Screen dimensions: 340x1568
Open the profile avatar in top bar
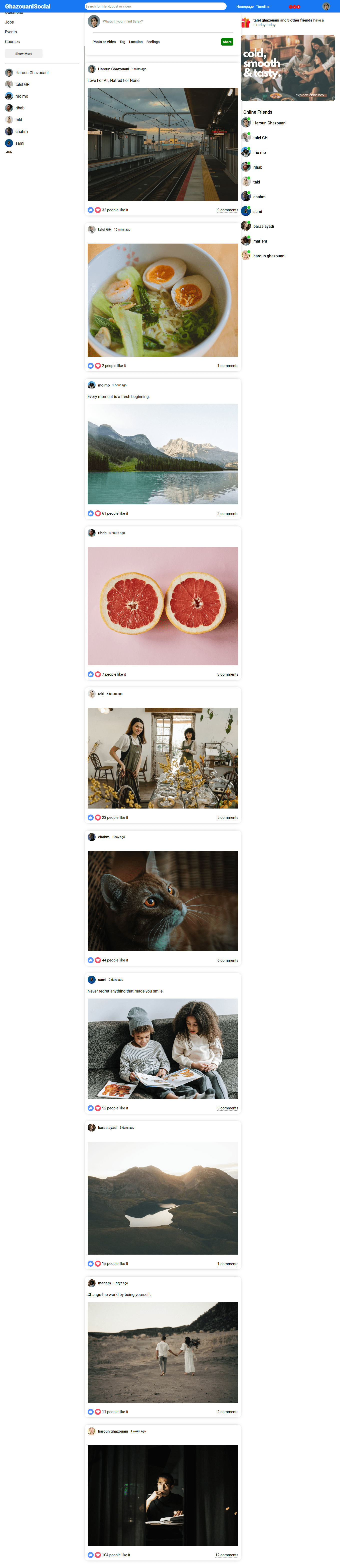pos(326,7)
